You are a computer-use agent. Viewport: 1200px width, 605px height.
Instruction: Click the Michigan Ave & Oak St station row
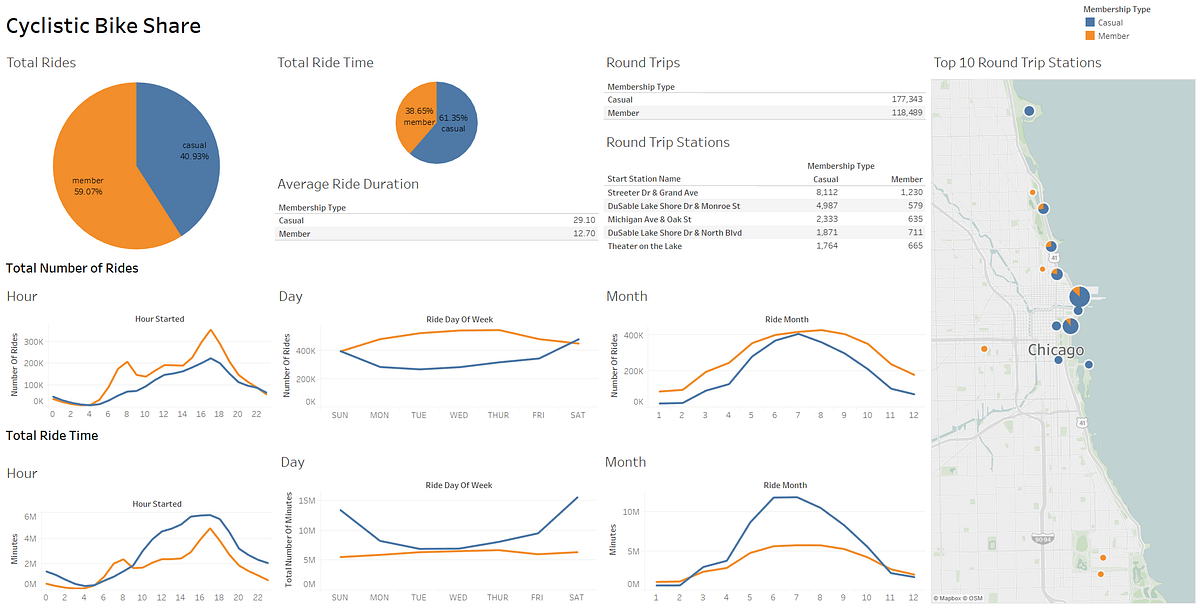(652, 219)
